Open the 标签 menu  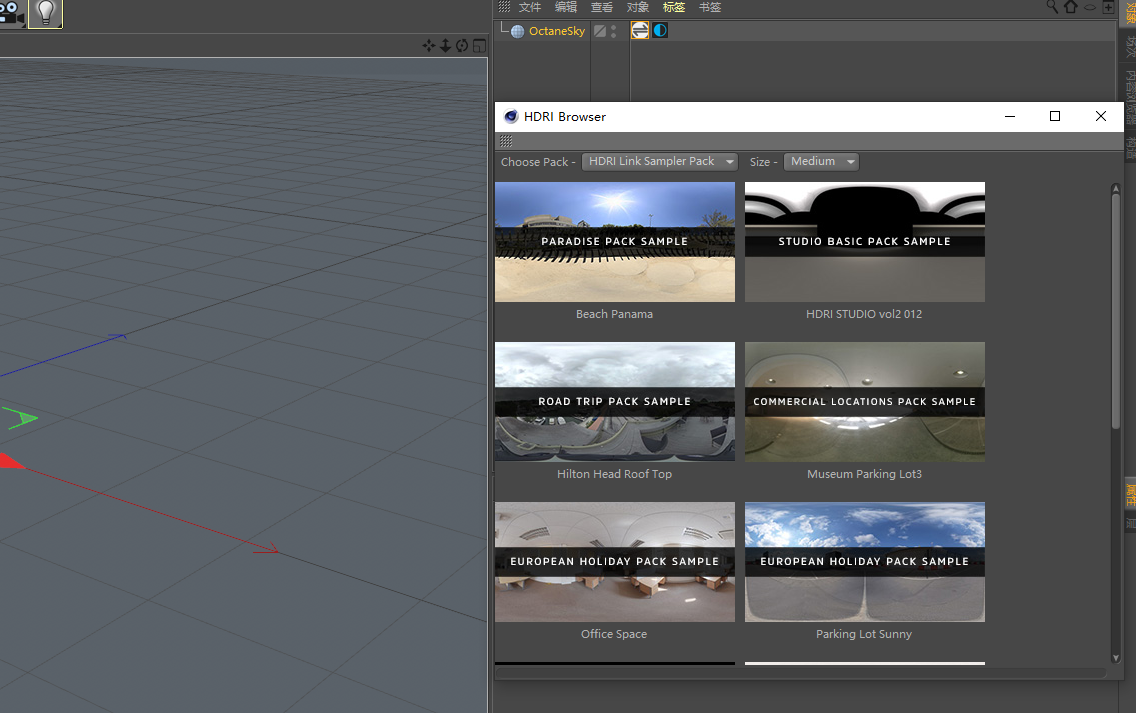(674, 7)
